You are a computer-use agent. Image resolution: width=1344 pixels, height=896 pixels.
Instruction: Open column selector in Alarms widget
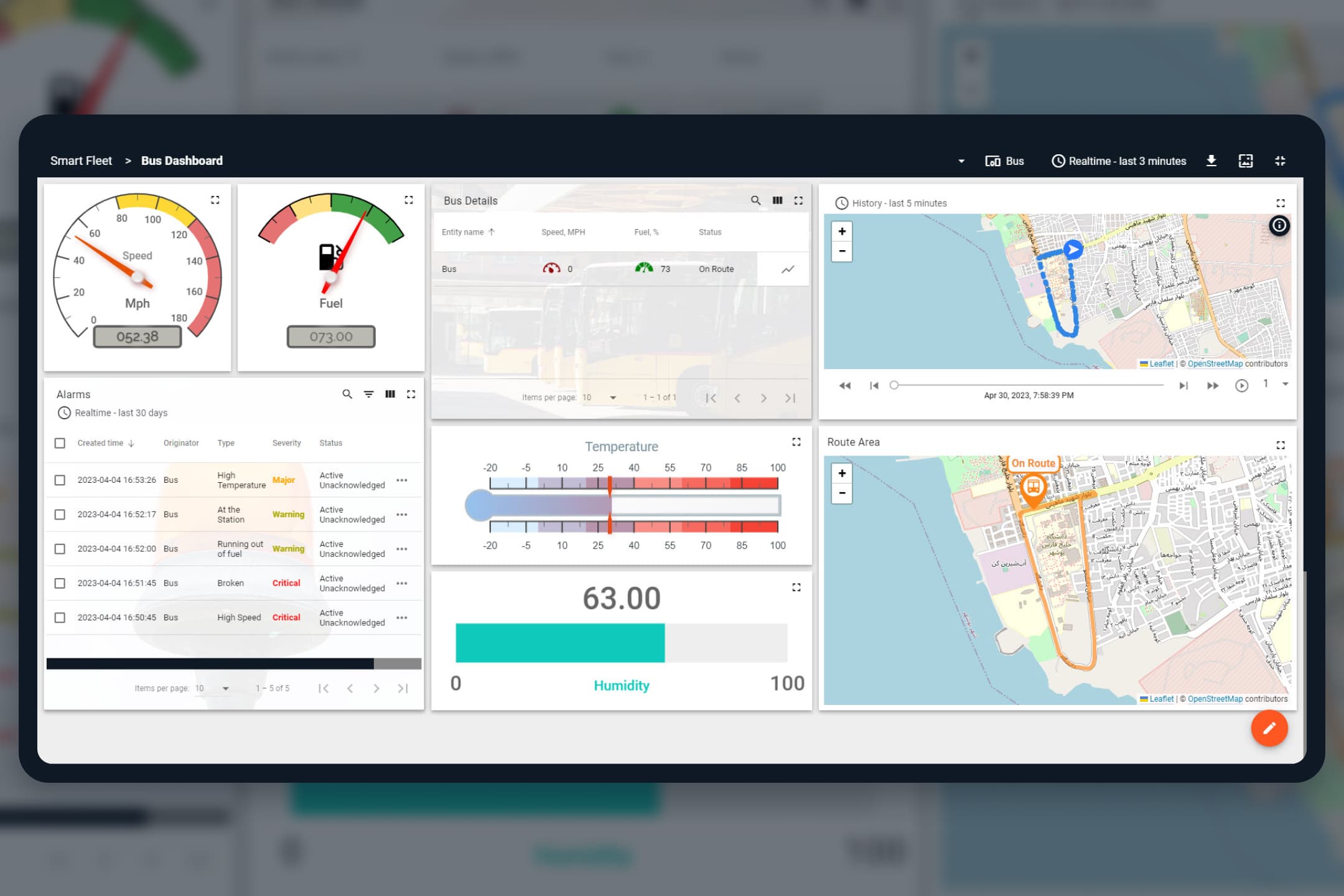point(390,394)
